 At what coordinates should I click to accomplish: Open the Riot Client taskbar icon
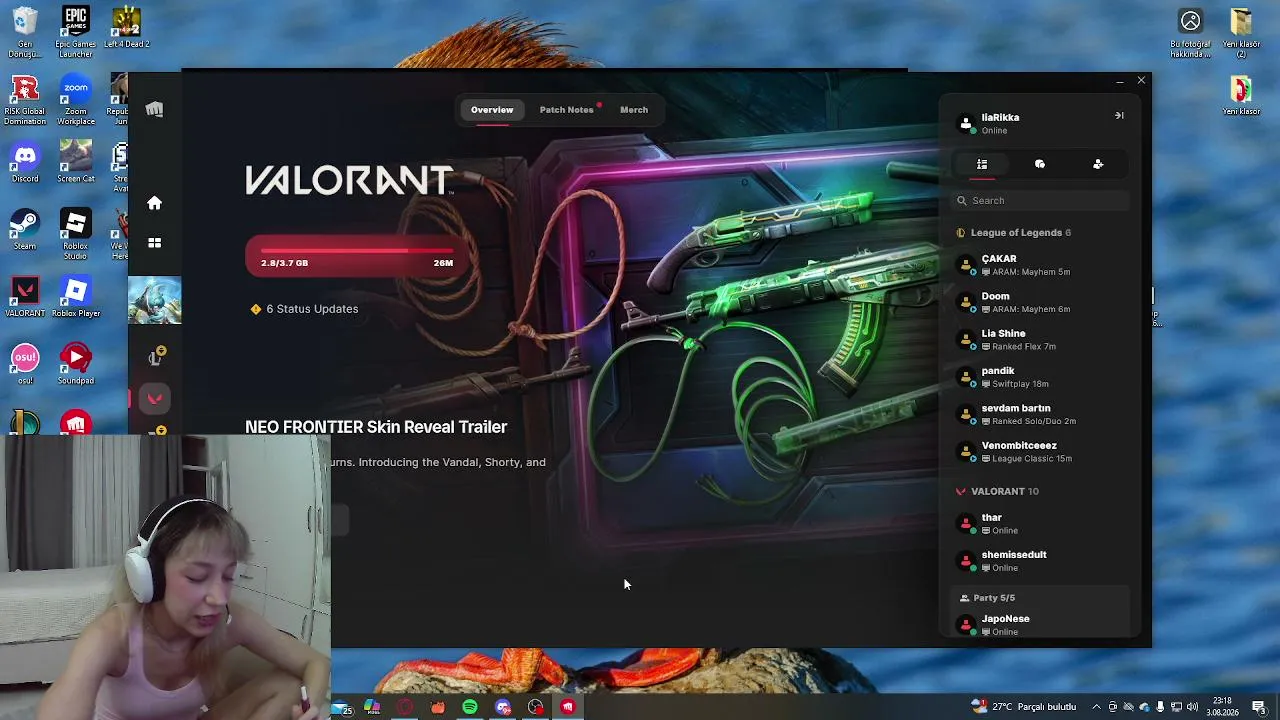567,707
